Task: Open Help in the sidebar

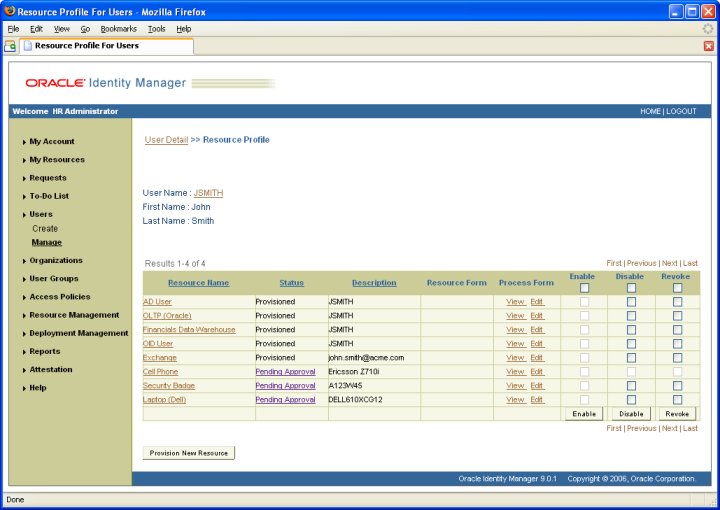Action: [x=38, y=388]
